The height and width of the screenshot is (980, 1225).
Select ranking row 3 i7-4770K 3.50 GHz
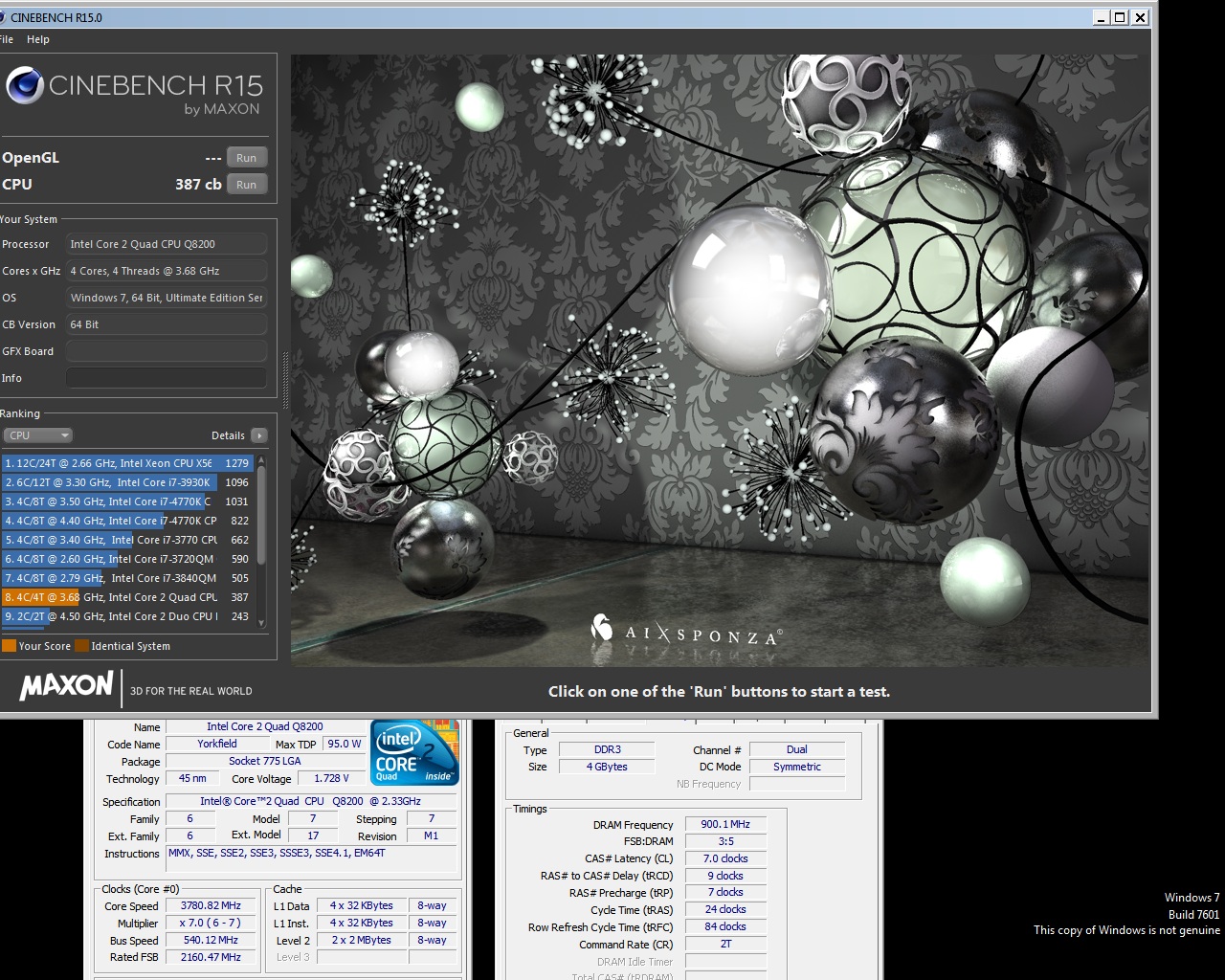tap(127, 501)
